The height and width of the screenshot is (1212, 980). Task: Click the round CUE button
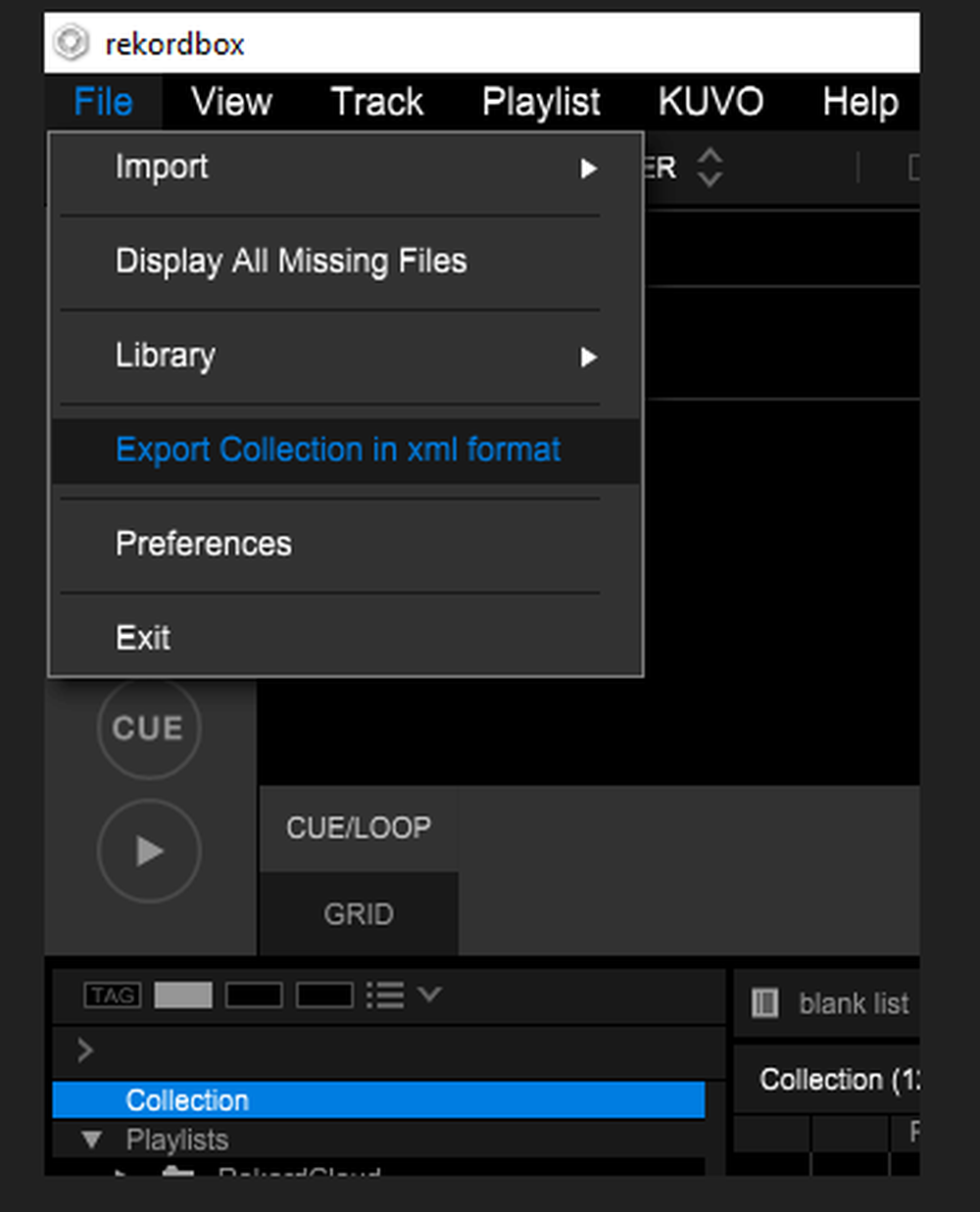click(x=149, y=728)
